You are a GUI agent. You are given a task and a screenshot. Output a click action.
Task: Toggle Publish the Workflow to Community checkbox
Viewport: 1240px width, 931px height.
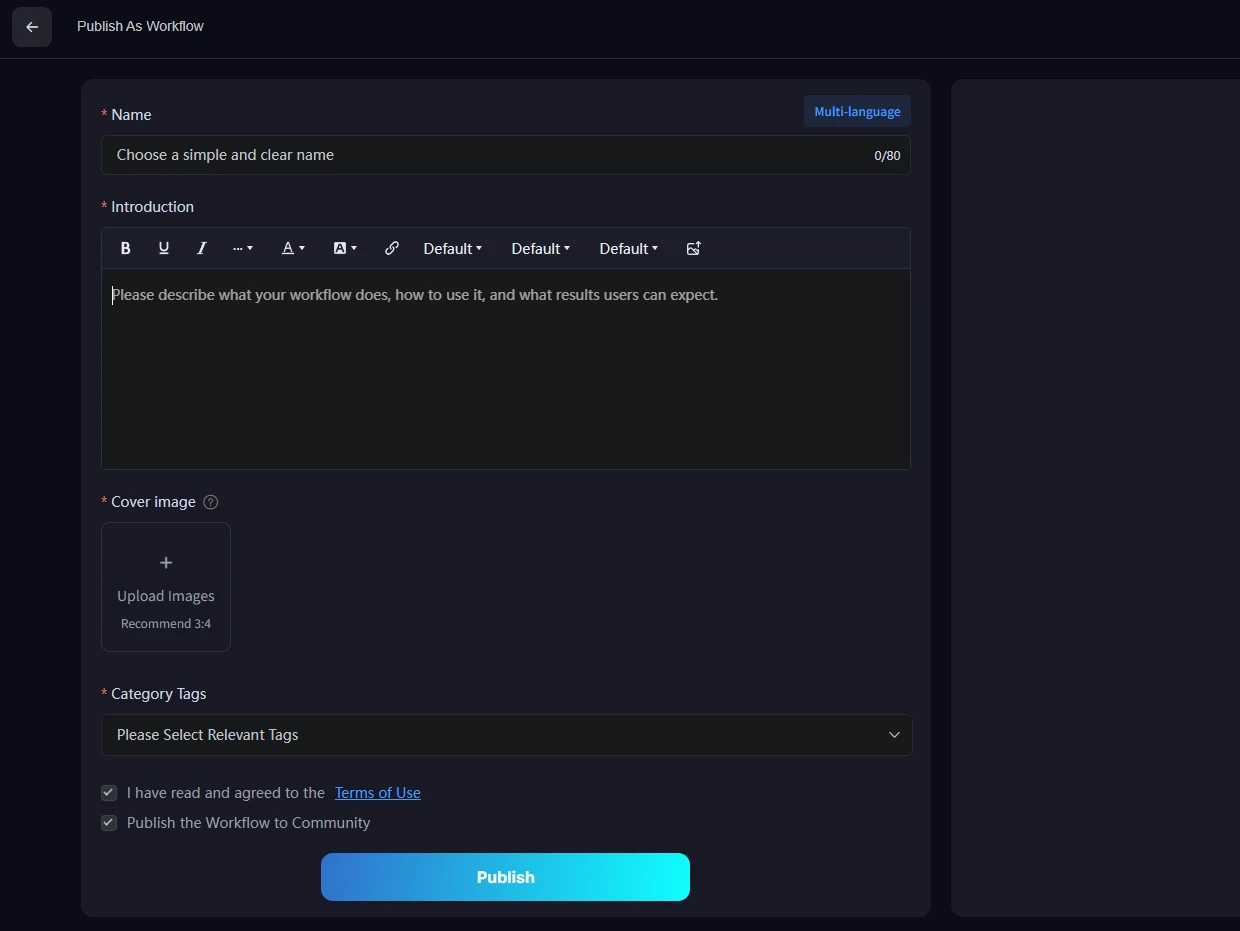click(109, 823)
